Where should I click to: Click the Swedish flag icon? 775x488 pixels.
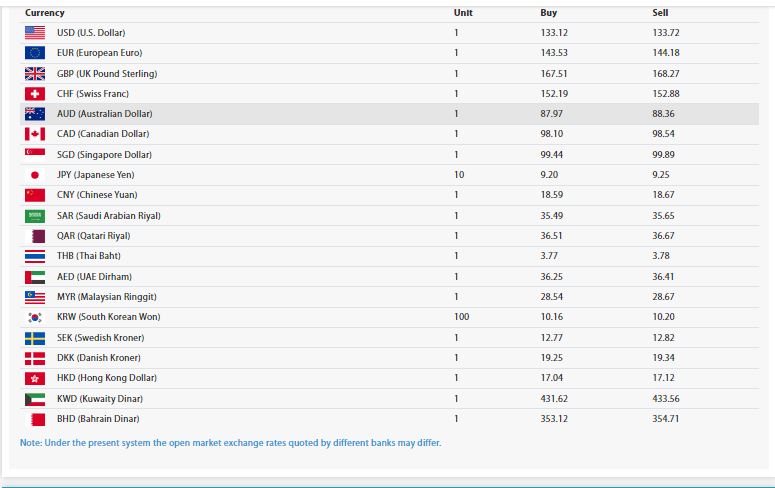pos(35,338)
